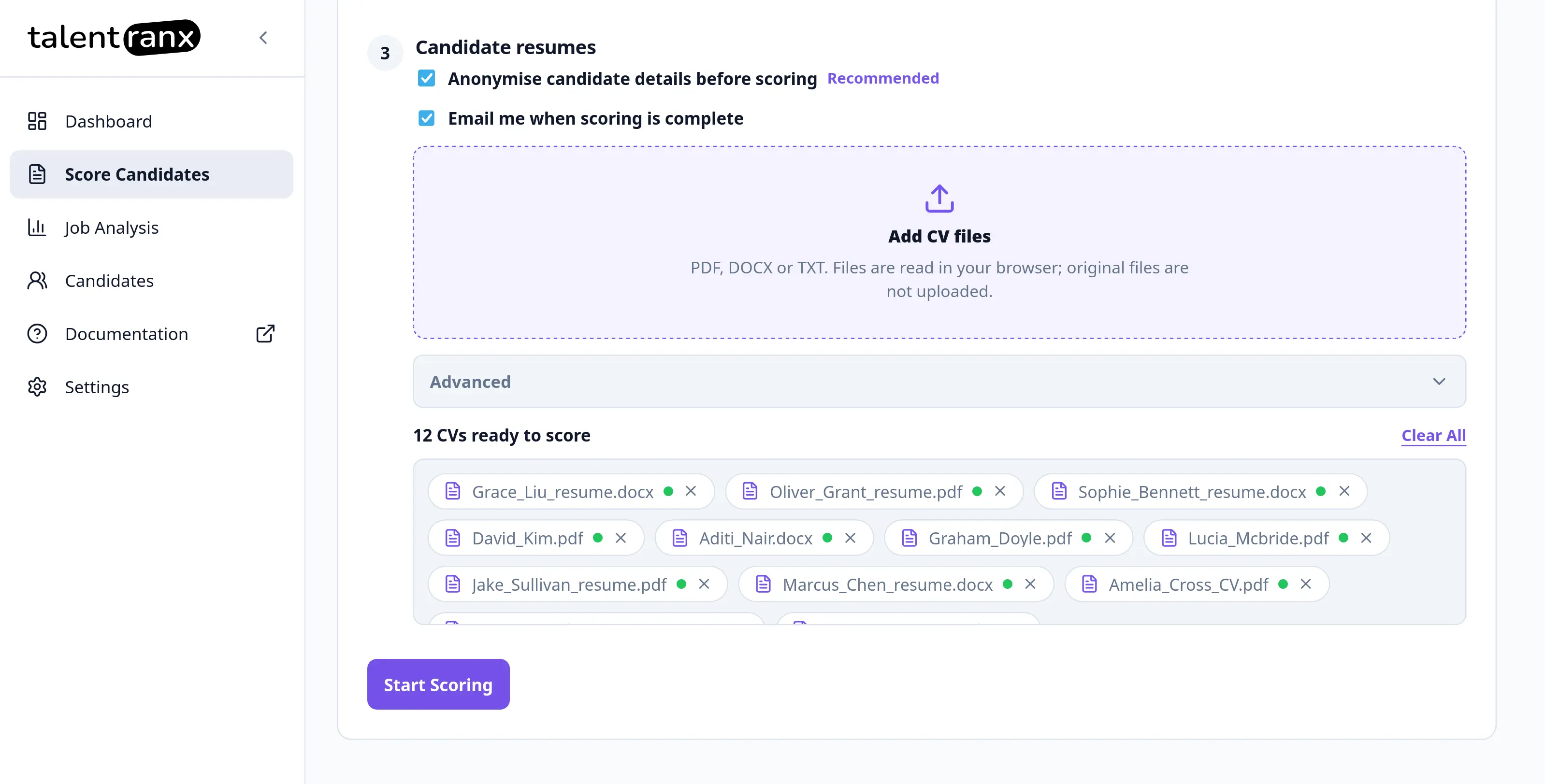
Task: Select Score Candidates in the sidebar
Action: [151, 174]
